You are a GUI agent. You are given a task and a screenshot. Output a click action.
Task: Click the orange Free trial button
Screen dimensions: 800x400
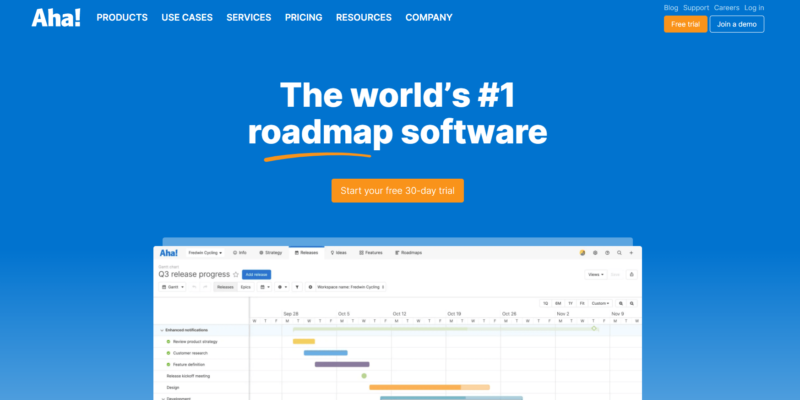(685, 24)
